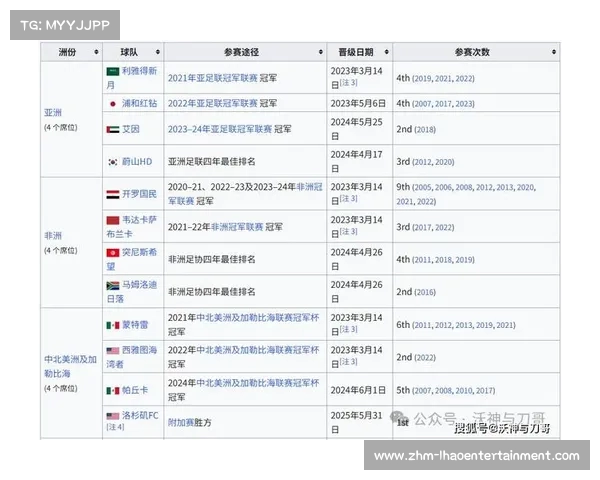Click the UAE flag beside 艾因
This screenshot has width=600, height=480.
tap(113, 130)
